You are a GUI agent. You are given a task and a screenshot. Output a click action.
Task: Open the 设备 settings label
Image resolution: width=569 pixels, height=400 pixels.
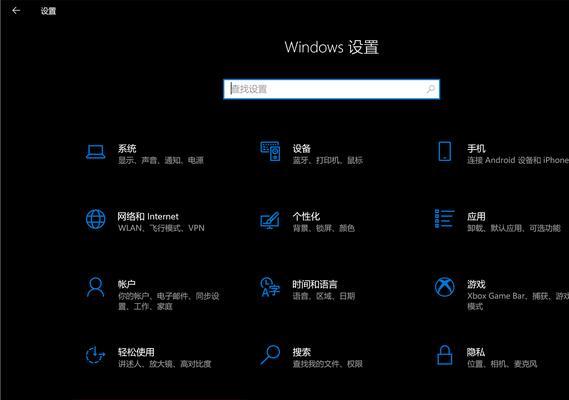click(x=302, y=148)
